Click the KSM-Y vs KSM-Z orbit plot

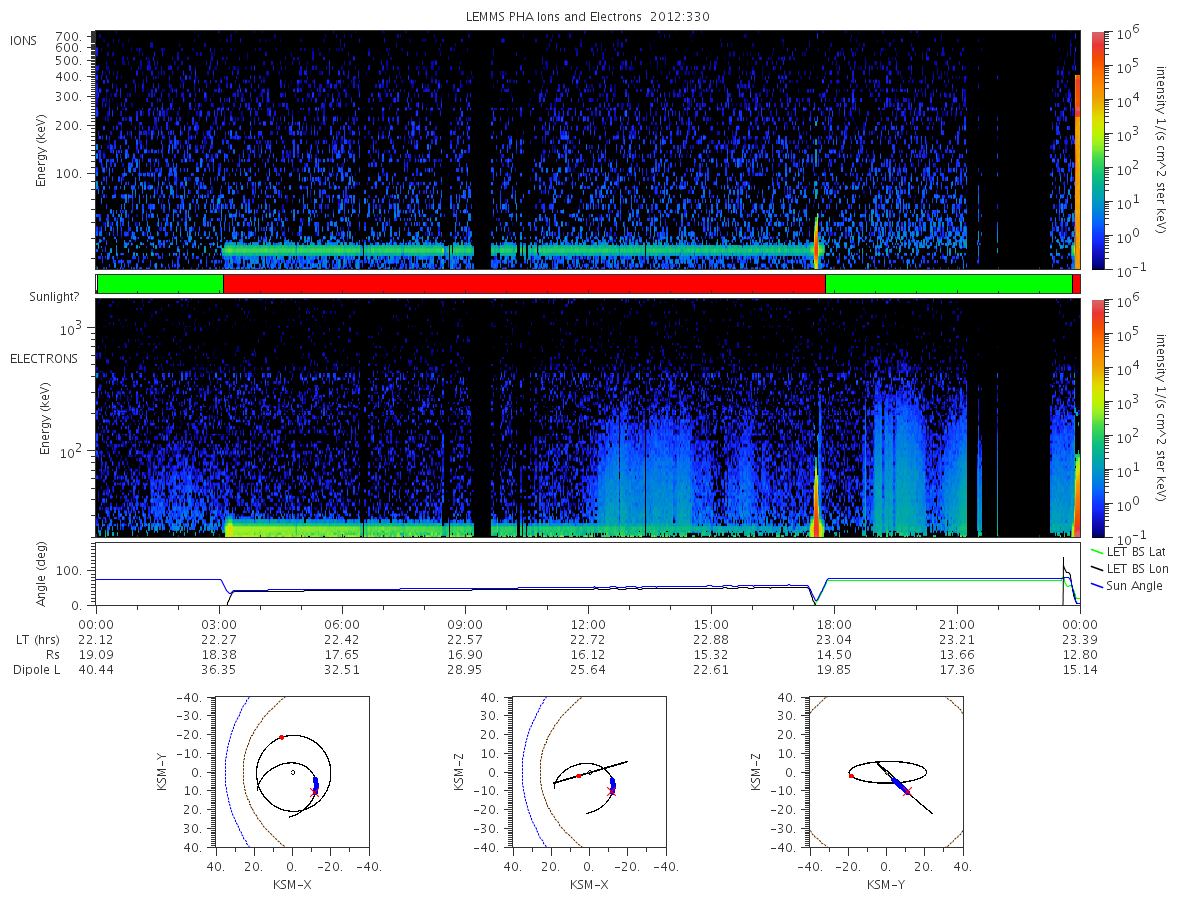tap(886, 772)
